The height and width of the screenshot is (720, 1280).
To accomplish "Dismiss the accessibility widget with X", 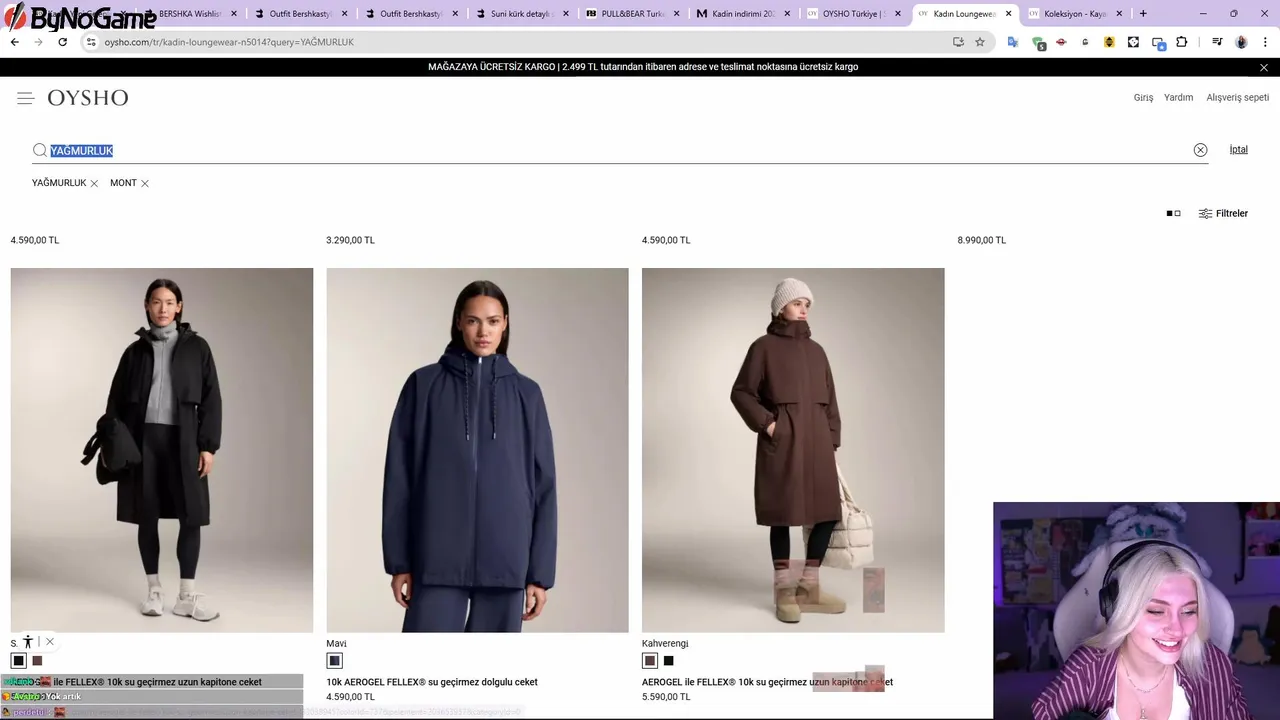I will [50, 642].
